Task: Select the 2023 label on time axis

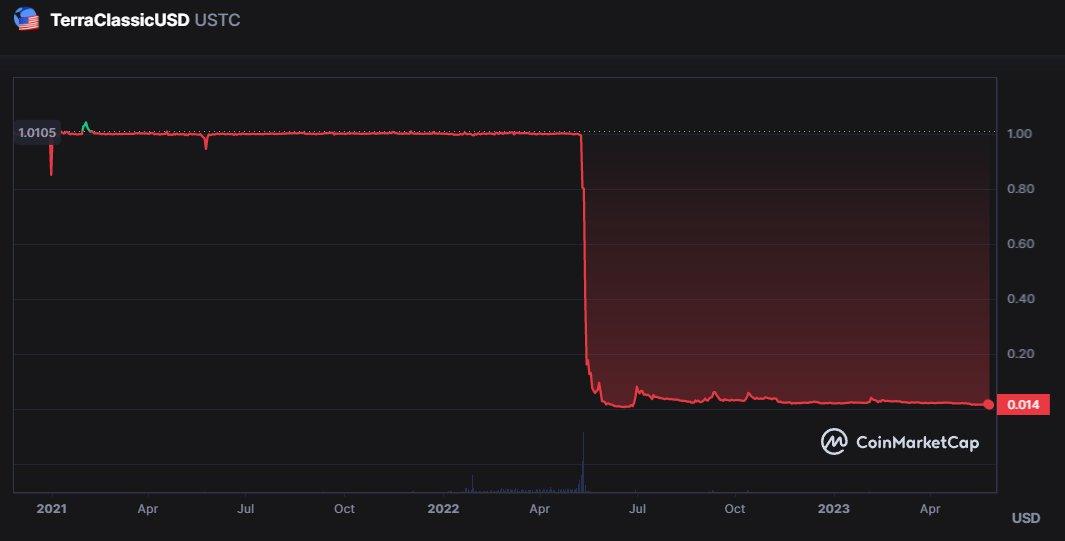Action: 833,508
